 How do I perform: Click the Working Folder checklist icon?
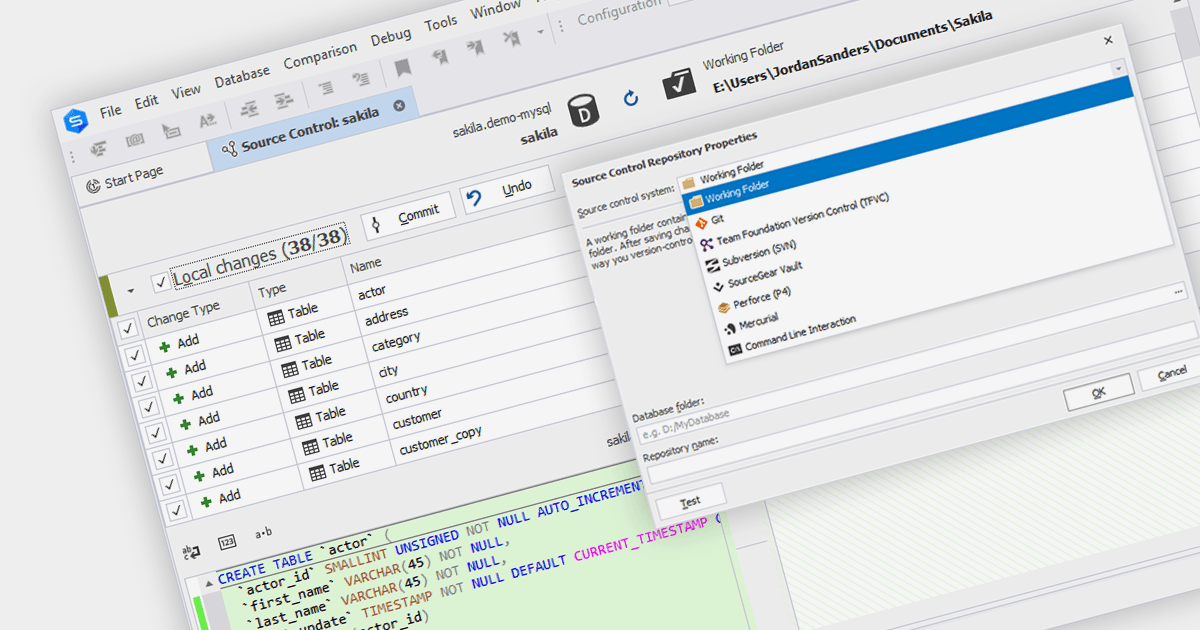point(679,86)
